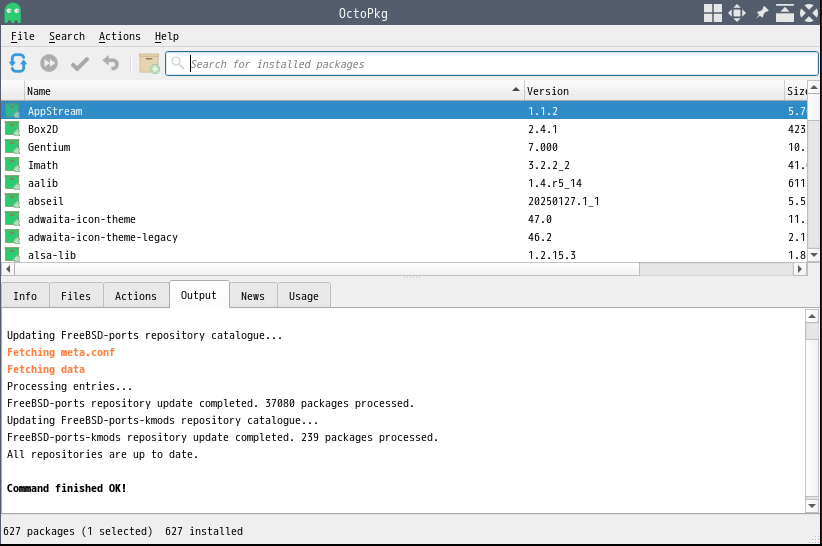This screenshot has width=822, height=546.
Task: Click the 'Command finished OK!' output line
Action: click(67, 488)
